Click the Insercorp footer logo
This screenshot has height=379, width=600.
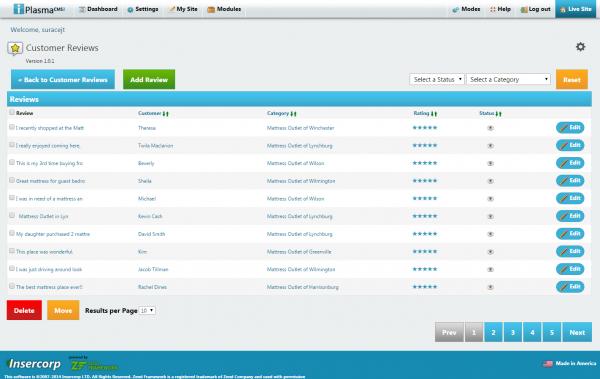(x=34, y=364)
